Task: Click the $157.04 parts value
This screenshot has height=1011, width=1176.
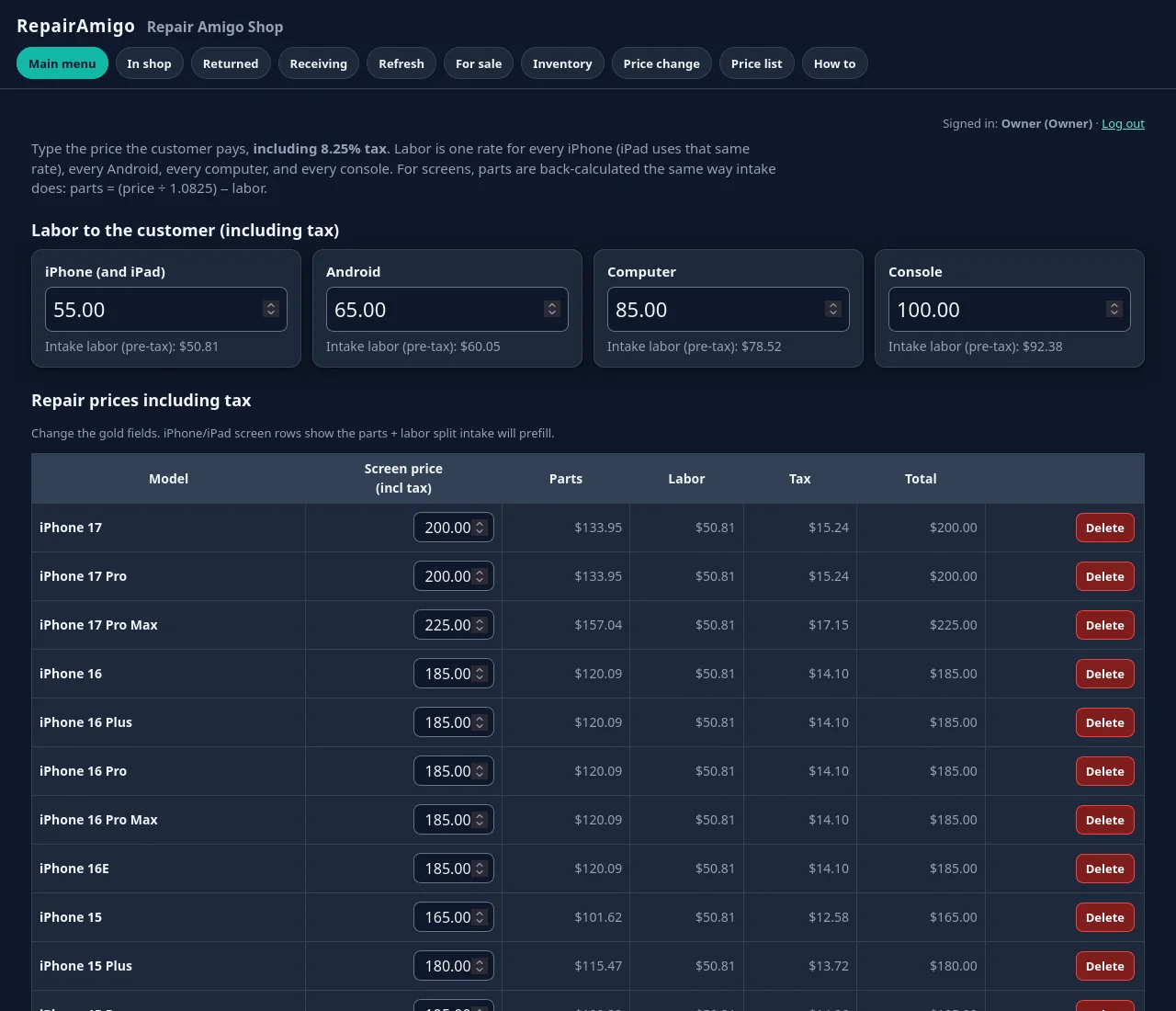Action: tap(598, 625)
